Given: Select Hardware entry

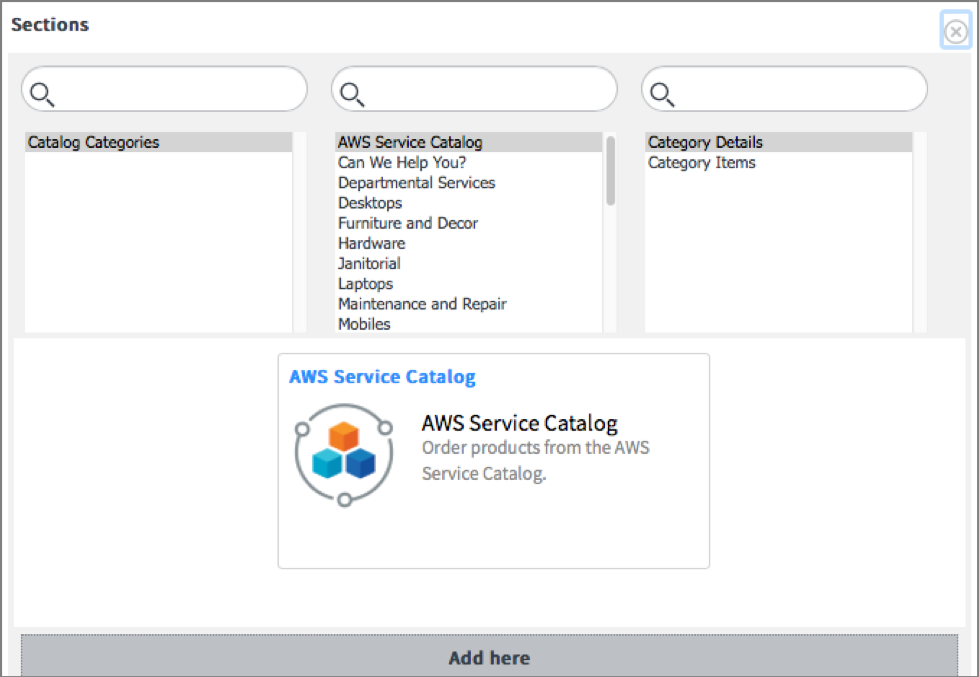Looking at the screenshot, I should (468, 244).
